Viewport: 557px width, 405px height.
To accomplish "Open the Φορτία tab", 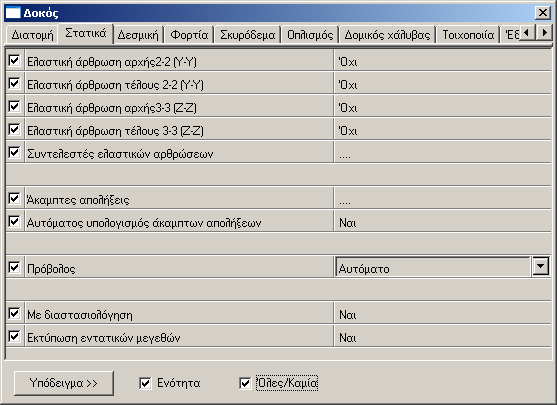I will [189, 35].
